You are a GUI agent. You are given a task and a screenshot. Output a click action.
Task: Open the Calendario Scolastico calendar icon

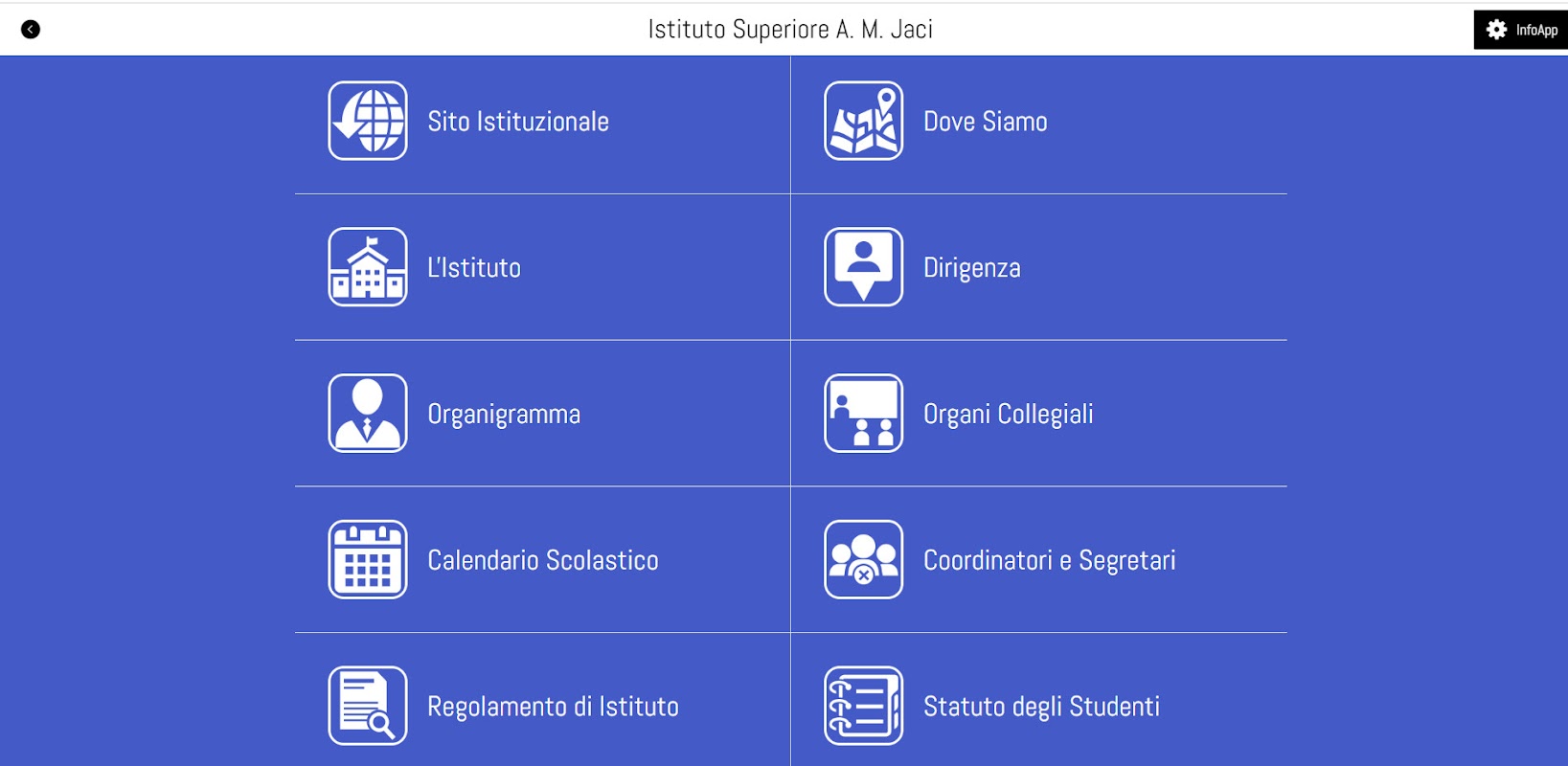368,559
